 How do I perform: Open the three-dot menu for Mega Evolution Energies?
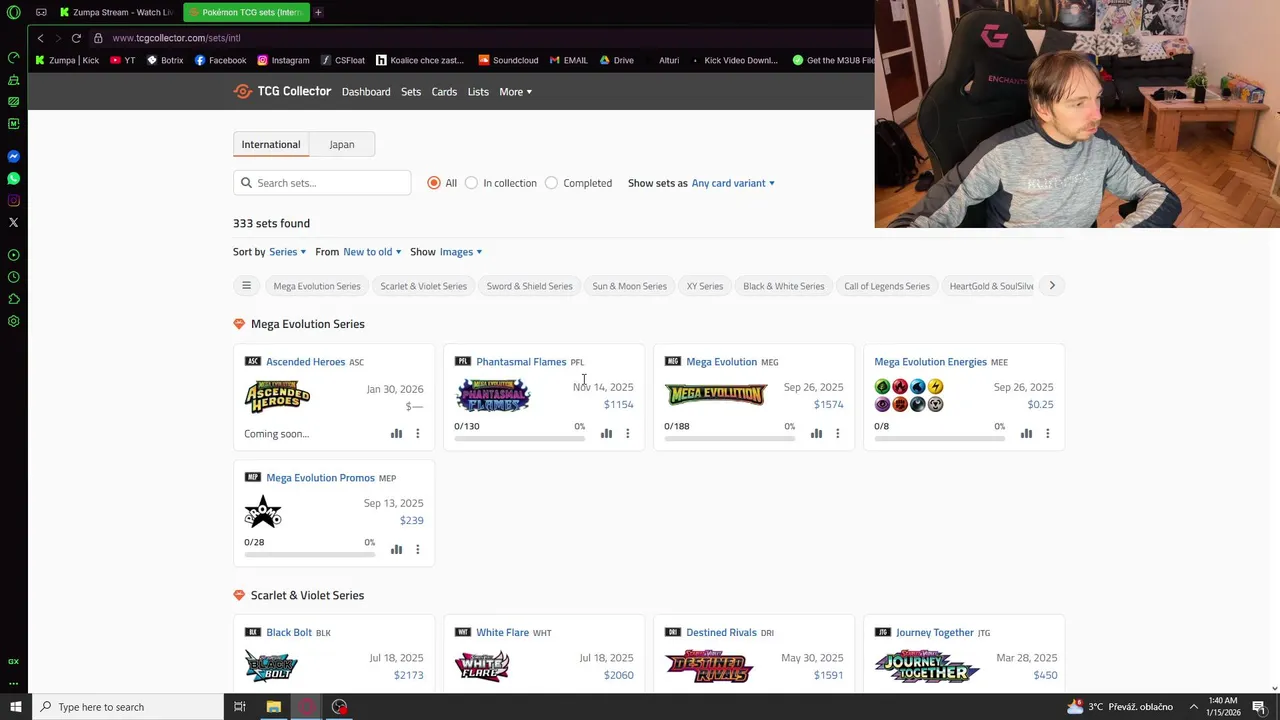[x=1048, y=434]
